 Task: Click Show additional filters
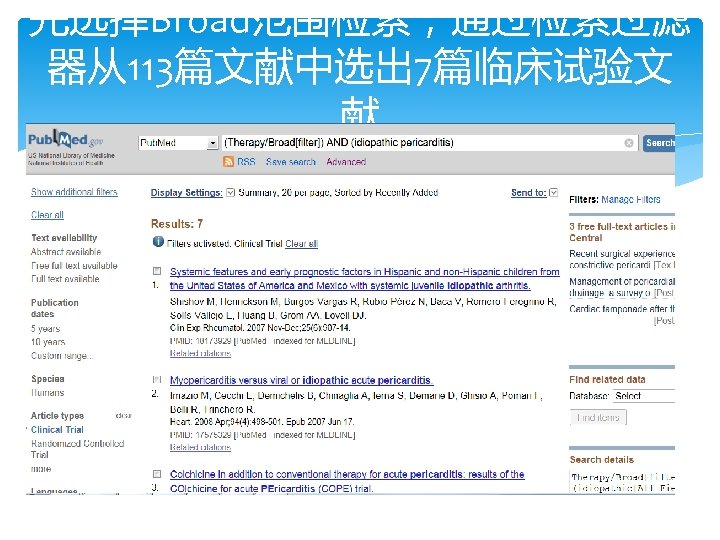74,192
